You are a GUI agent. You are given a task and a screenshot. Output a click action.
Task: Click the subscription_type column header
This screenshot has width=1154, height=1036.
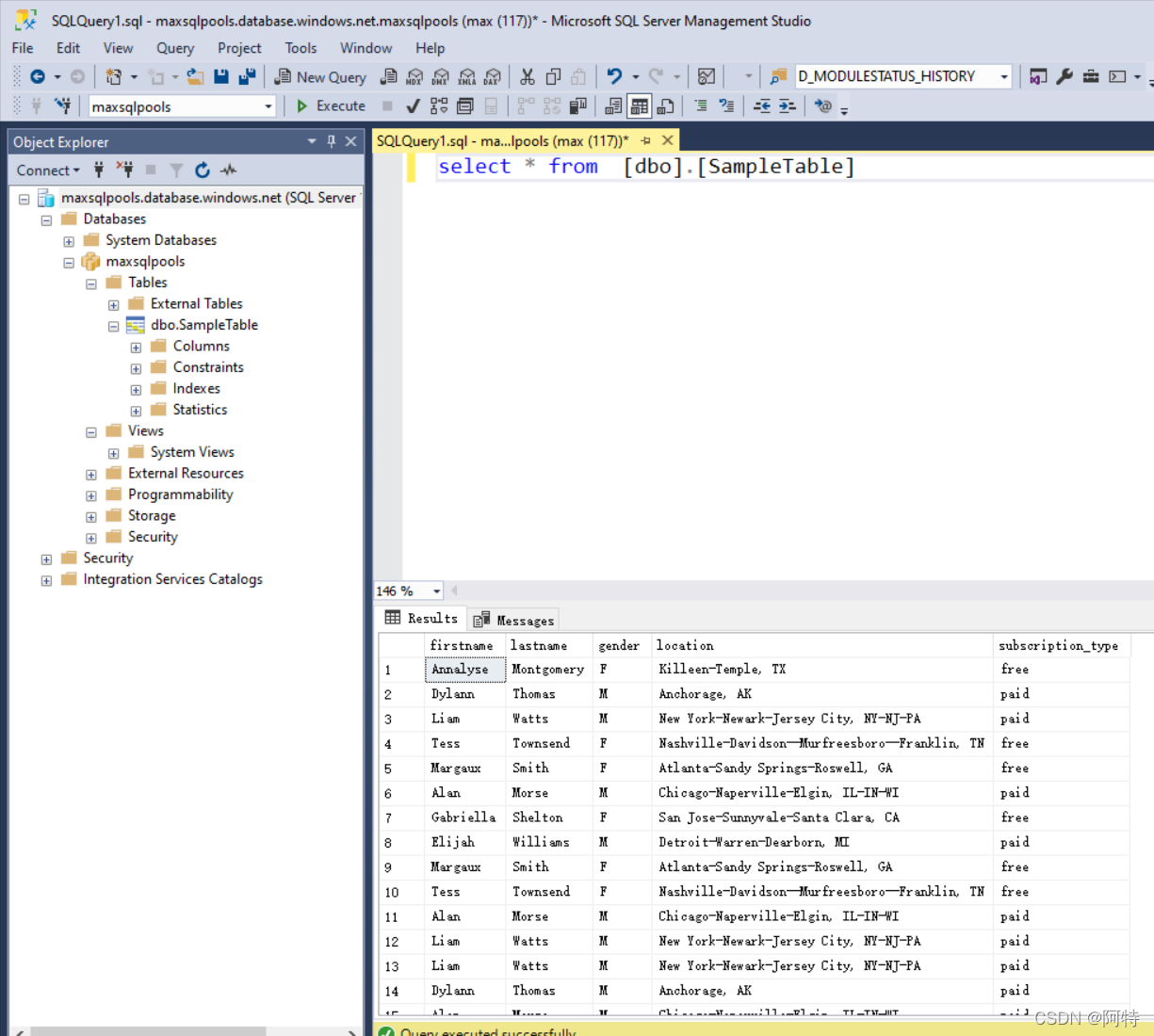[x=1060, y=645]
